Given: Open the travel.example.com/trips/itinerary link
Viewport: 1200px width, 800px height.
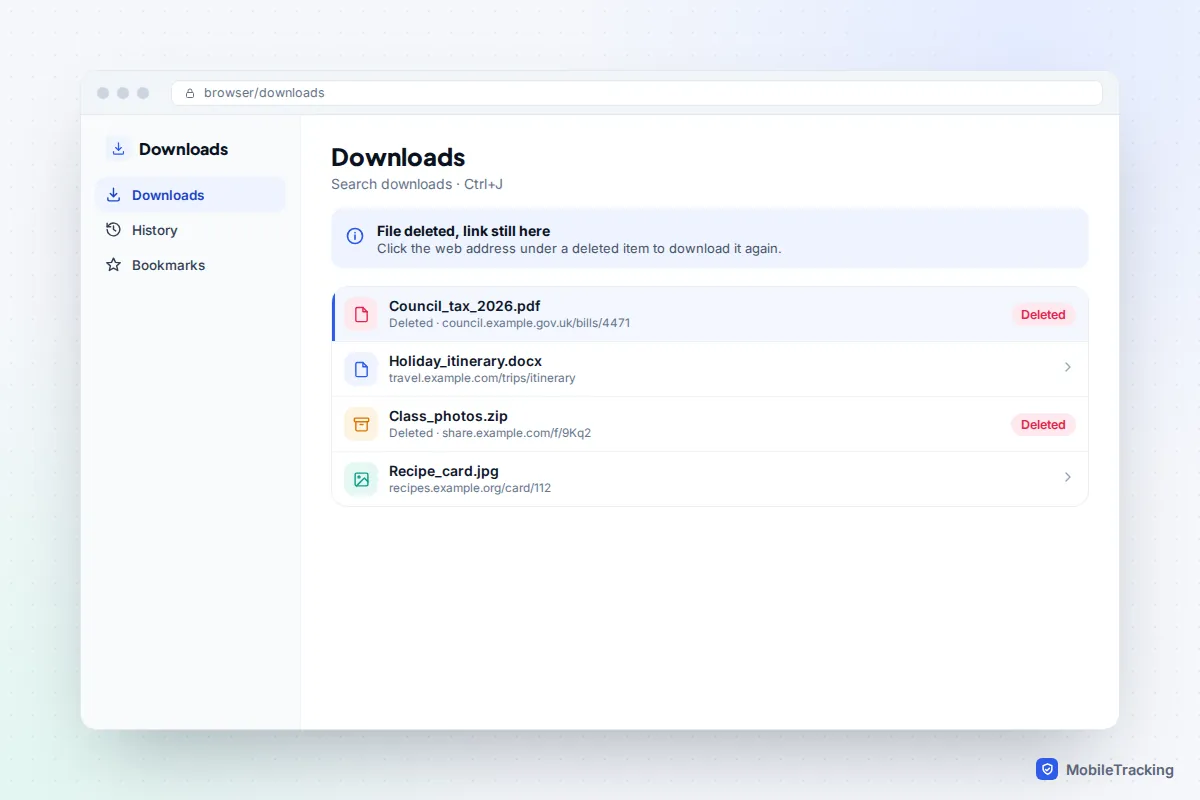Looking at the screenshot, I should (x=482, y=378).
